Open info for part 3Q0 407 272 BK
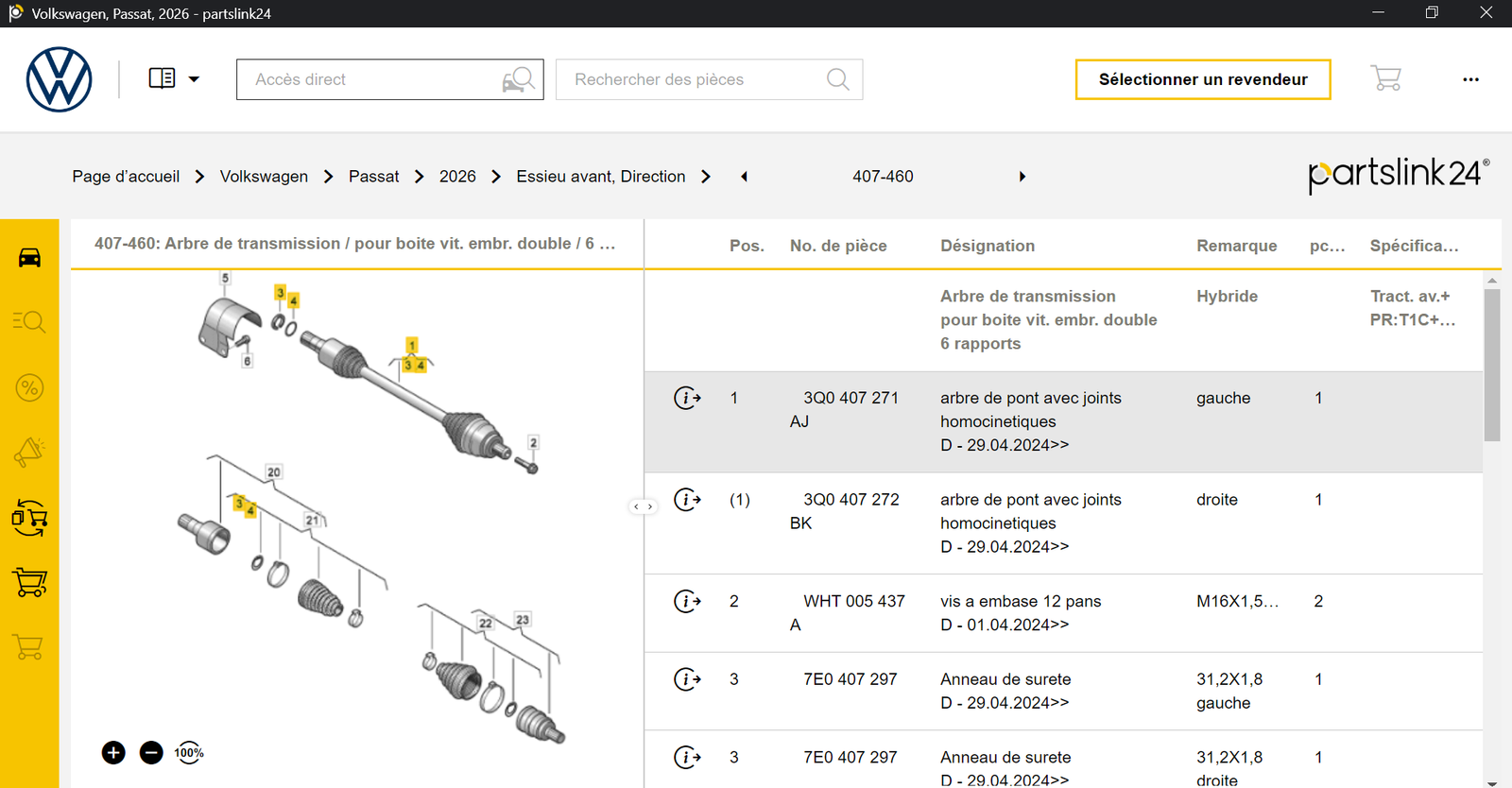Image resolution: width=1512 pixels, height=788 pixels. point(687,499)
